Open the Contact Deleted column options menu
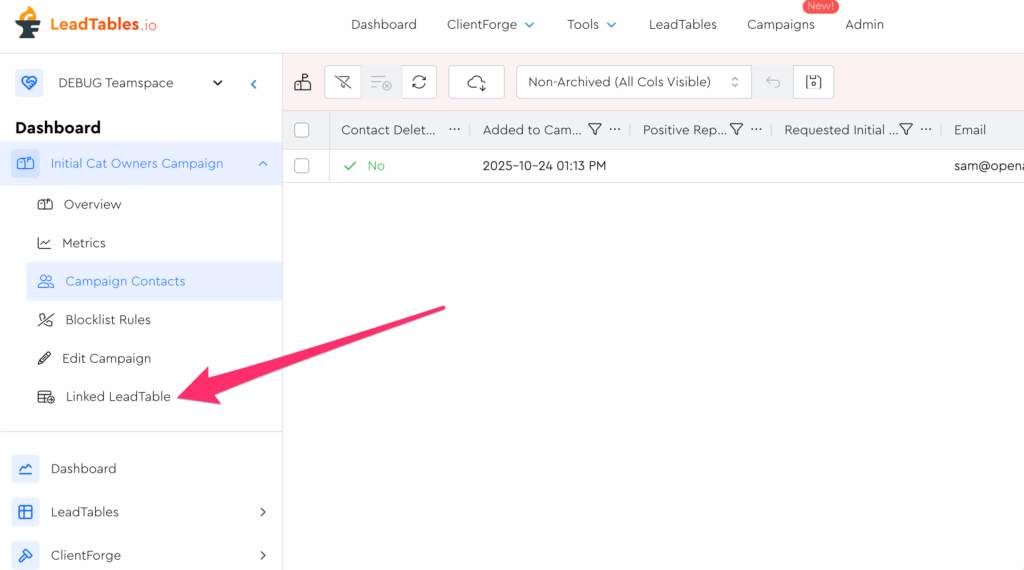This screenshot has width=1024, height=570. [x=455, y=130]
